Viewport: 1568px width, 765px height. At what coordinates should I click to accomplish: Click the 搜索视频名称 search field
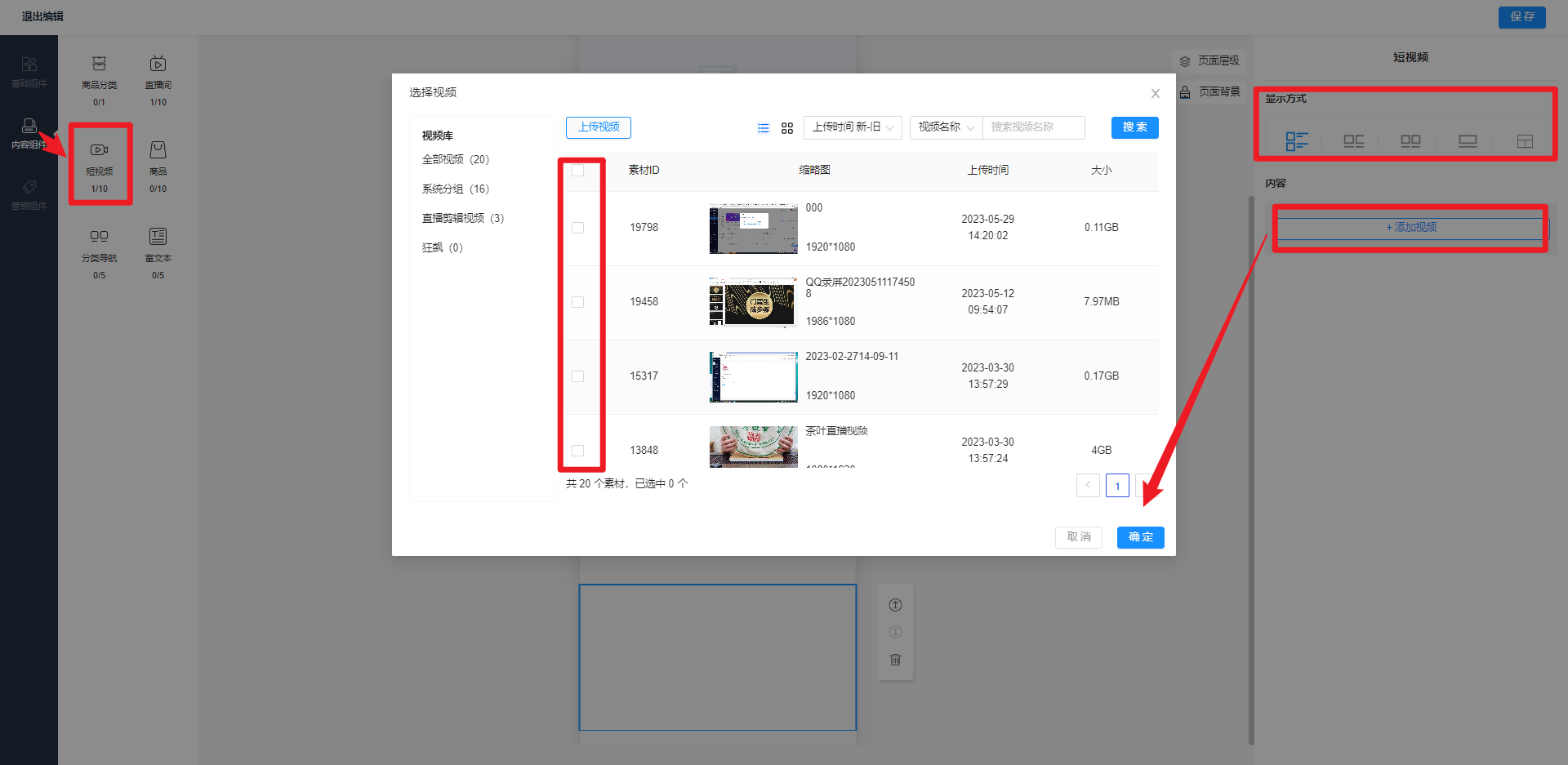[1033, 127]
